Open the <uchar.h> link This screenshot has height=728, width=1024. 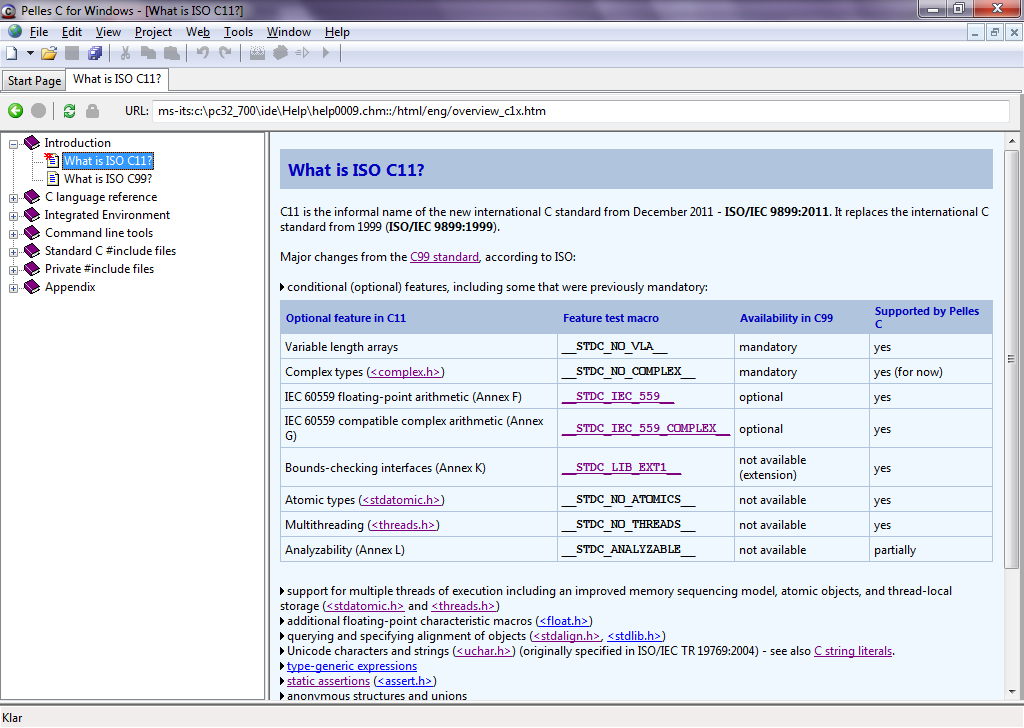click(x=484, y=651)
